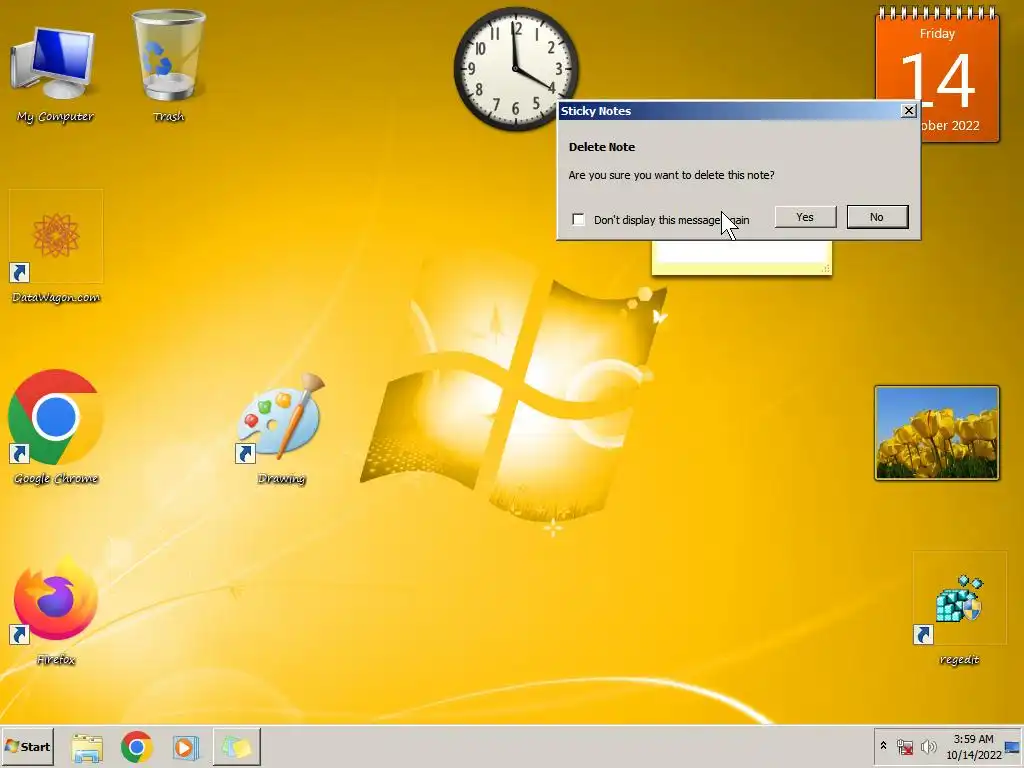The height and width of the screenshot is (768, 1024).
Task: Click the network status tray icon
Action: pyautogui.click(x=905, y=746)
